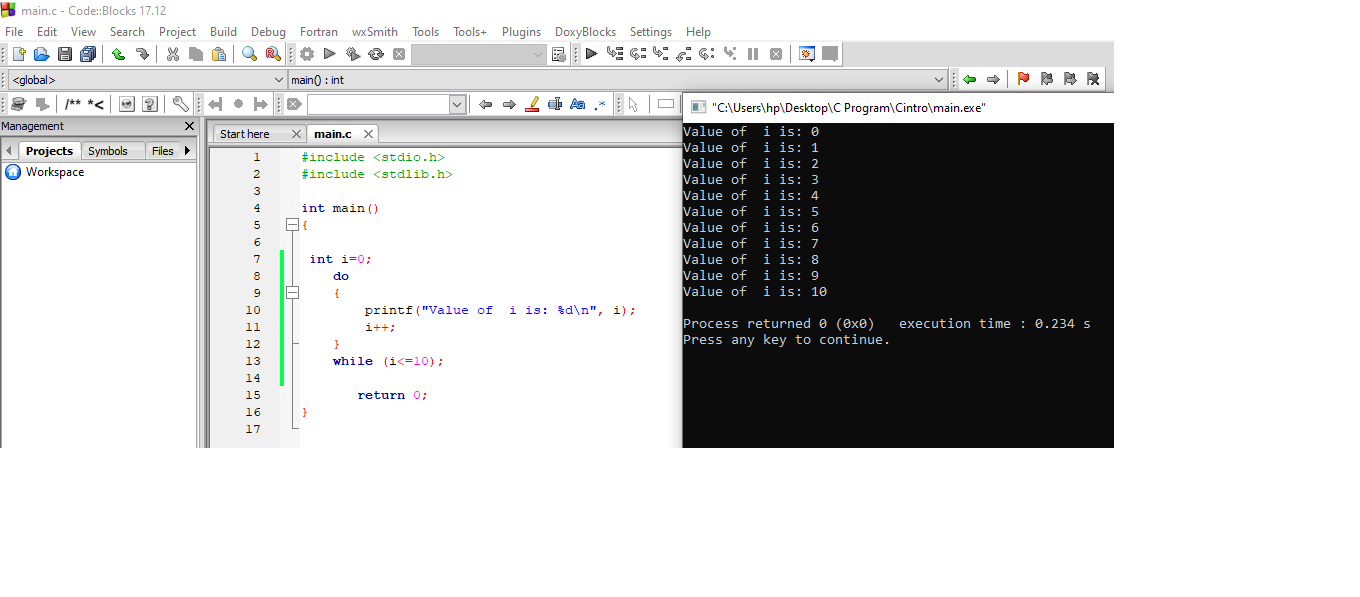Click the Build and run icon
The image size is (1360, 597).
point(353,53)
